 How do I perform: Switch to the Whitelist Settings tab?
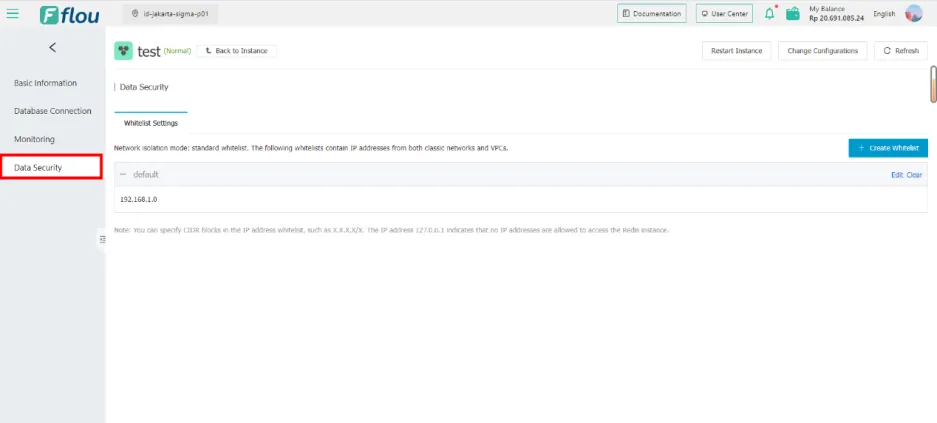151,123
